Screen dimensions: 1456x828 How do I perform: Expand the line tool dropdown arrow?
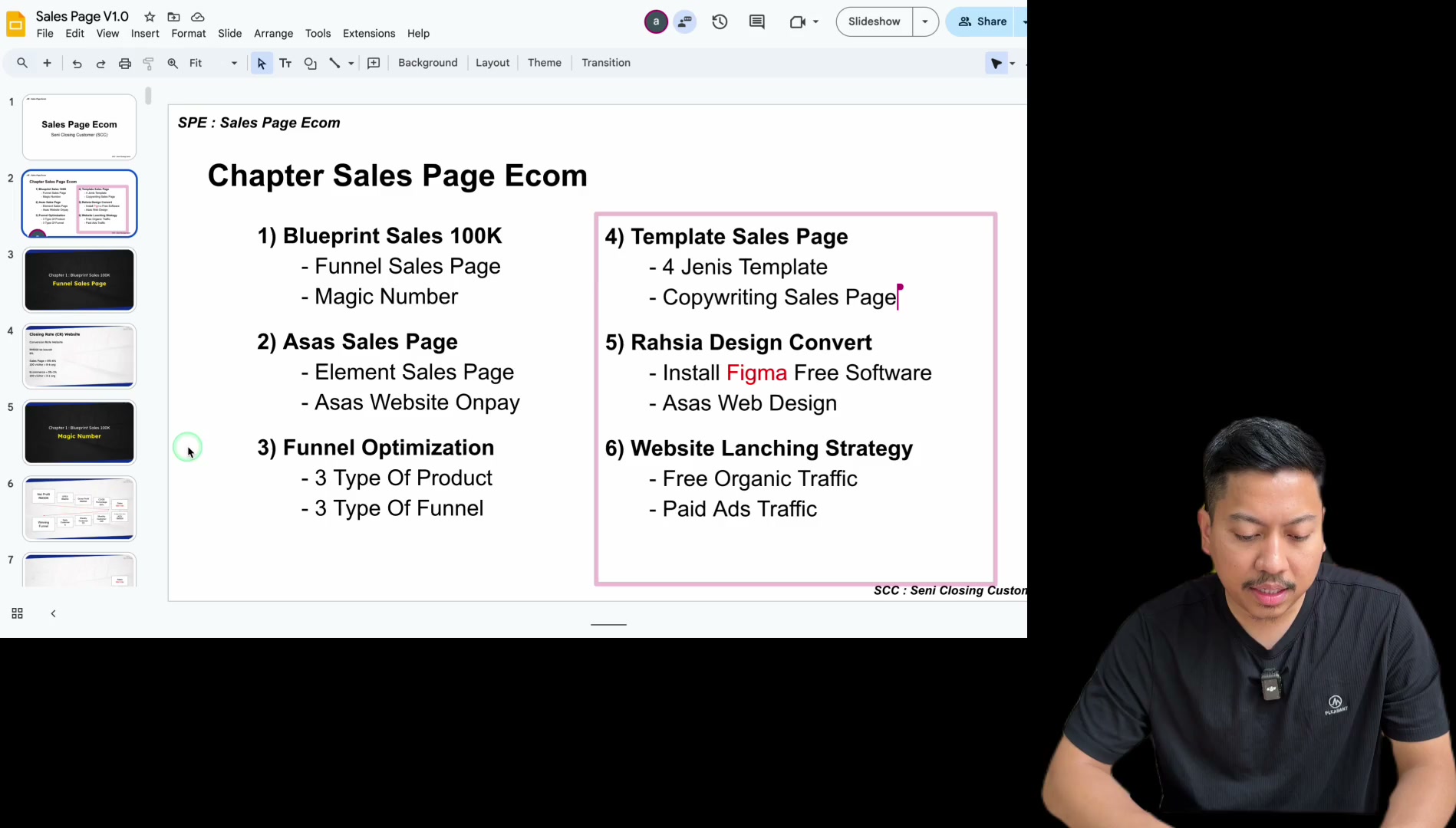tap(351, 64)
